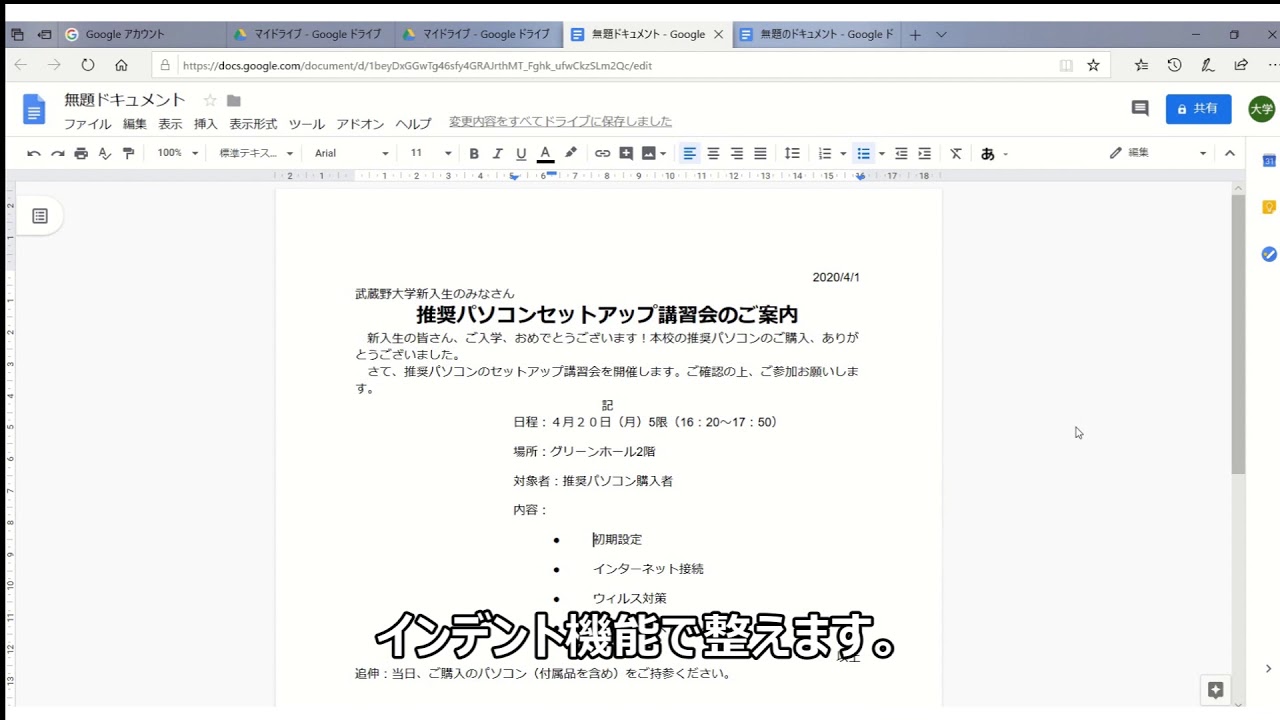The height and width of the screenshot is (720, 1280).
Task: Open the 100% zoom dropdown
Action: [x=178, y=153]
